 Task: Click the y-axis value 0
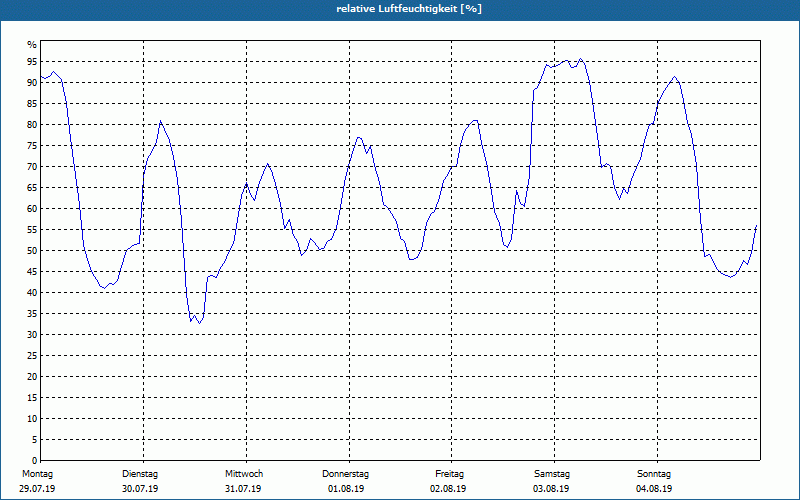[35, 460]
